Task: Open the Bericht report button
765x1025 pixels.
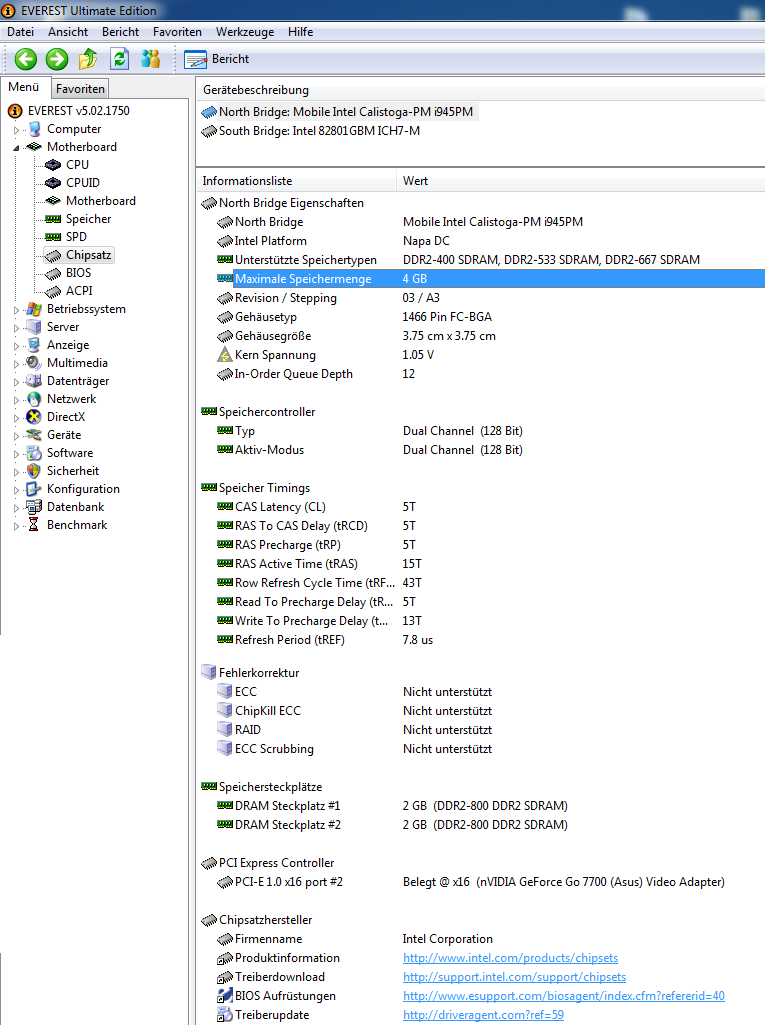Action: [217, 59]
